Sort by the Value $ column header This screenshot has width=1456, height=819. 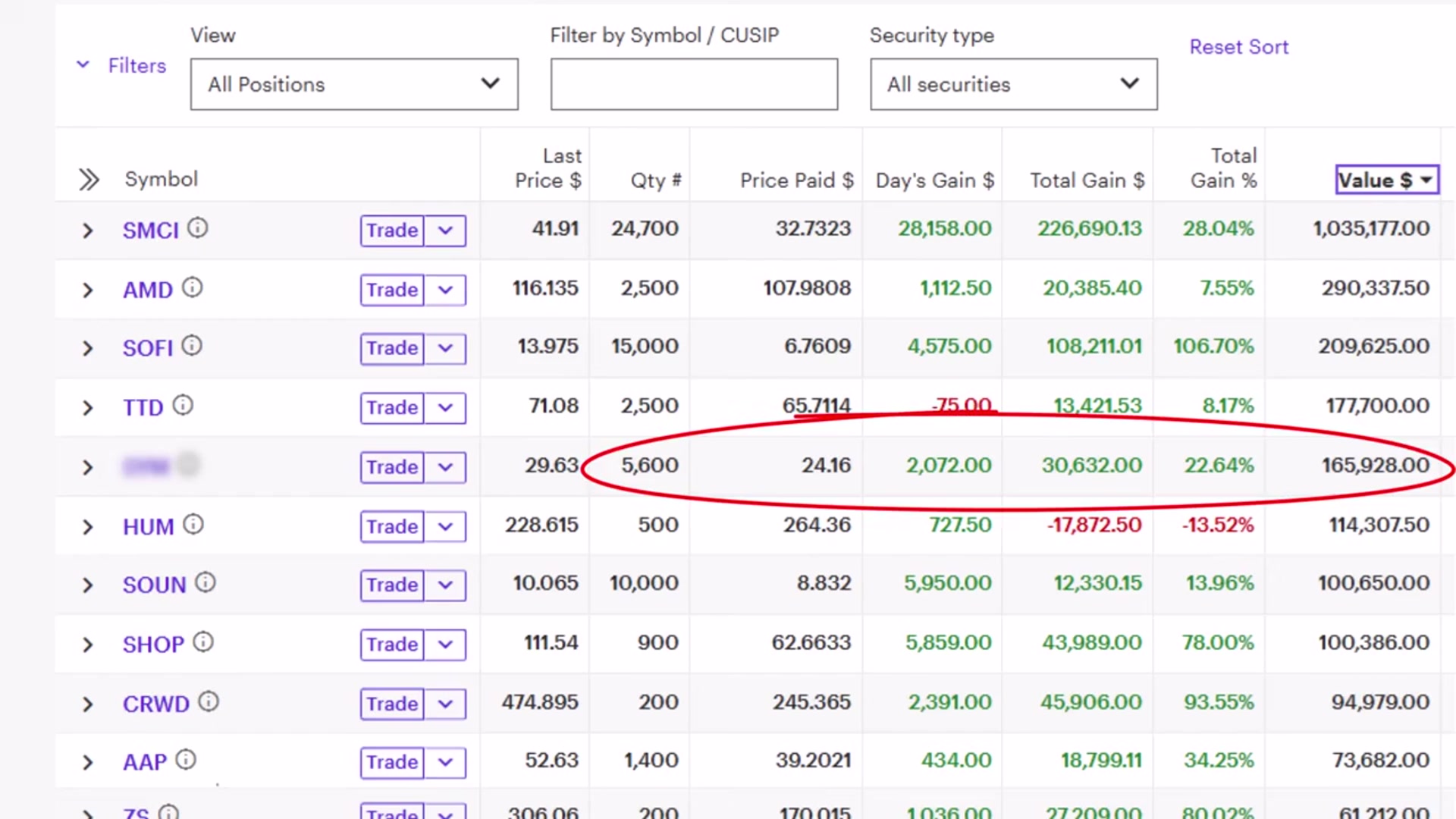tap(1387, 180)
